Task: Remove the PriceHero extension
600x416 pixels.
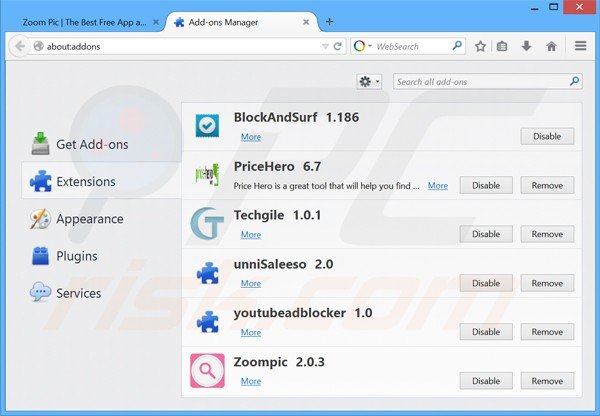Action: point(547,185)
